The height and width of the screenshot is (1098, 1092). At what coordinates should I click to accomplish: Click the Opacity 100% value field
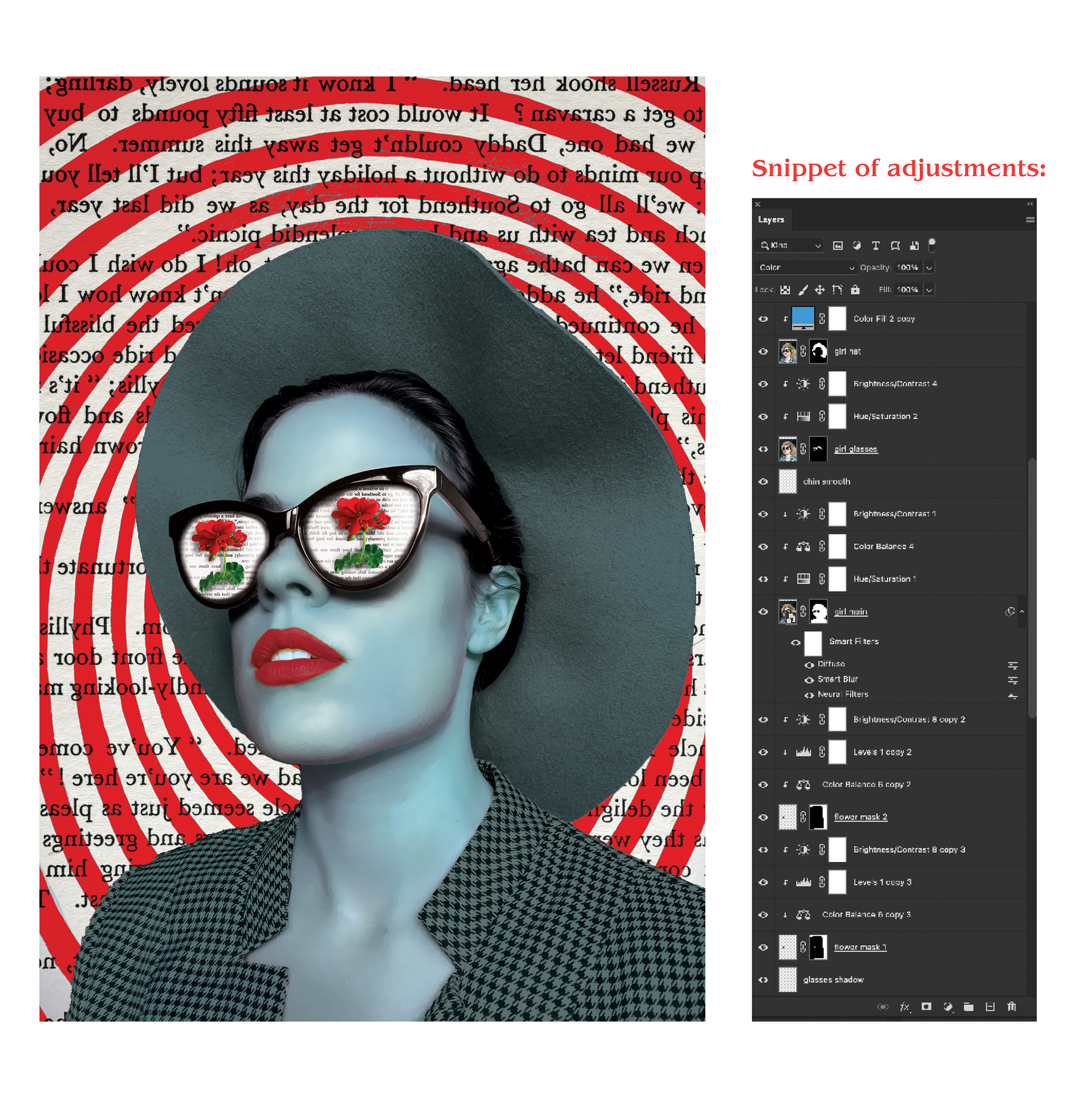point(908,267)
